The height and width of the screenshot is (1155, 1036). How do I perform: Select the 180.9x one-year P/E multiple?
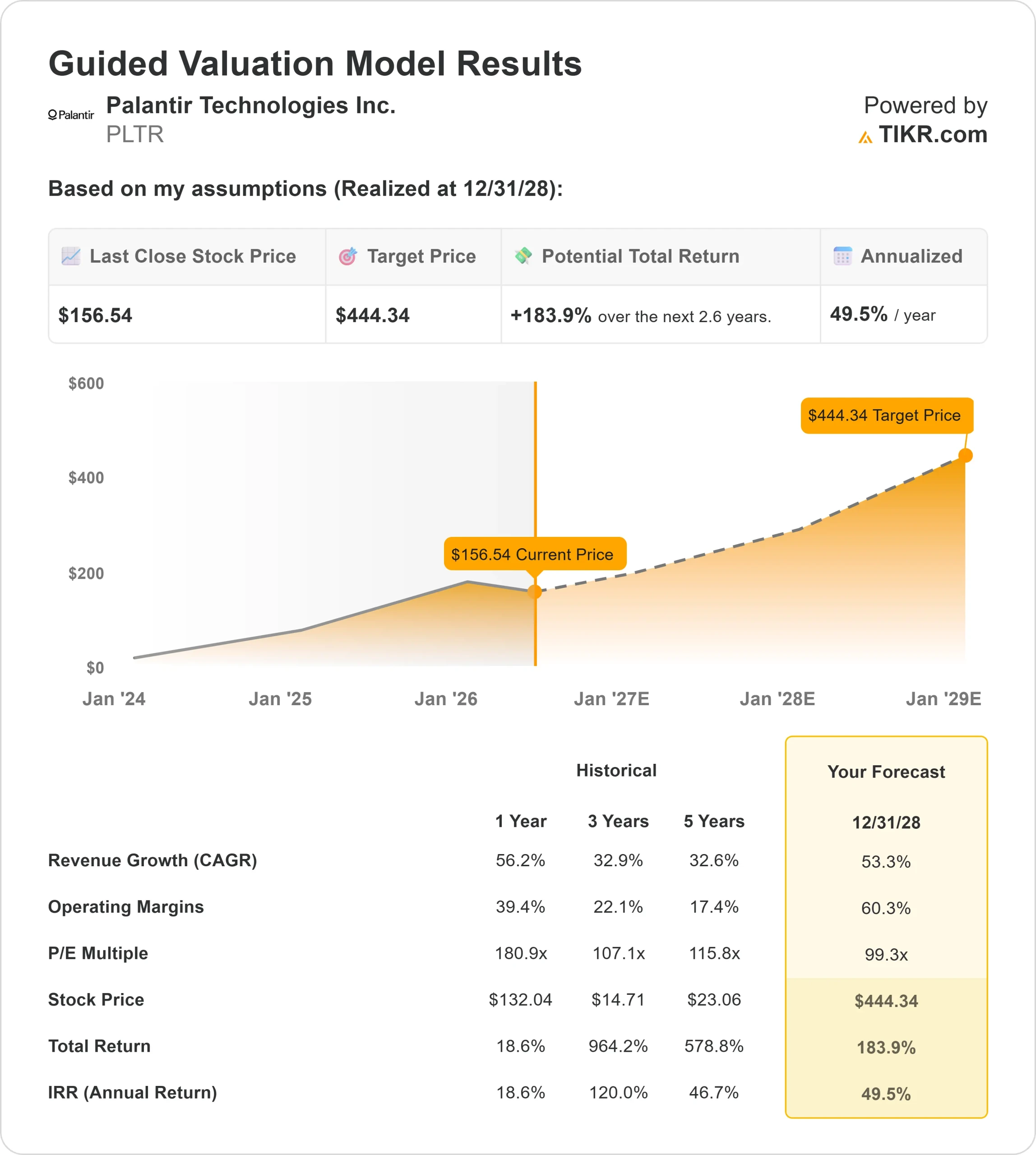(521, 953)
